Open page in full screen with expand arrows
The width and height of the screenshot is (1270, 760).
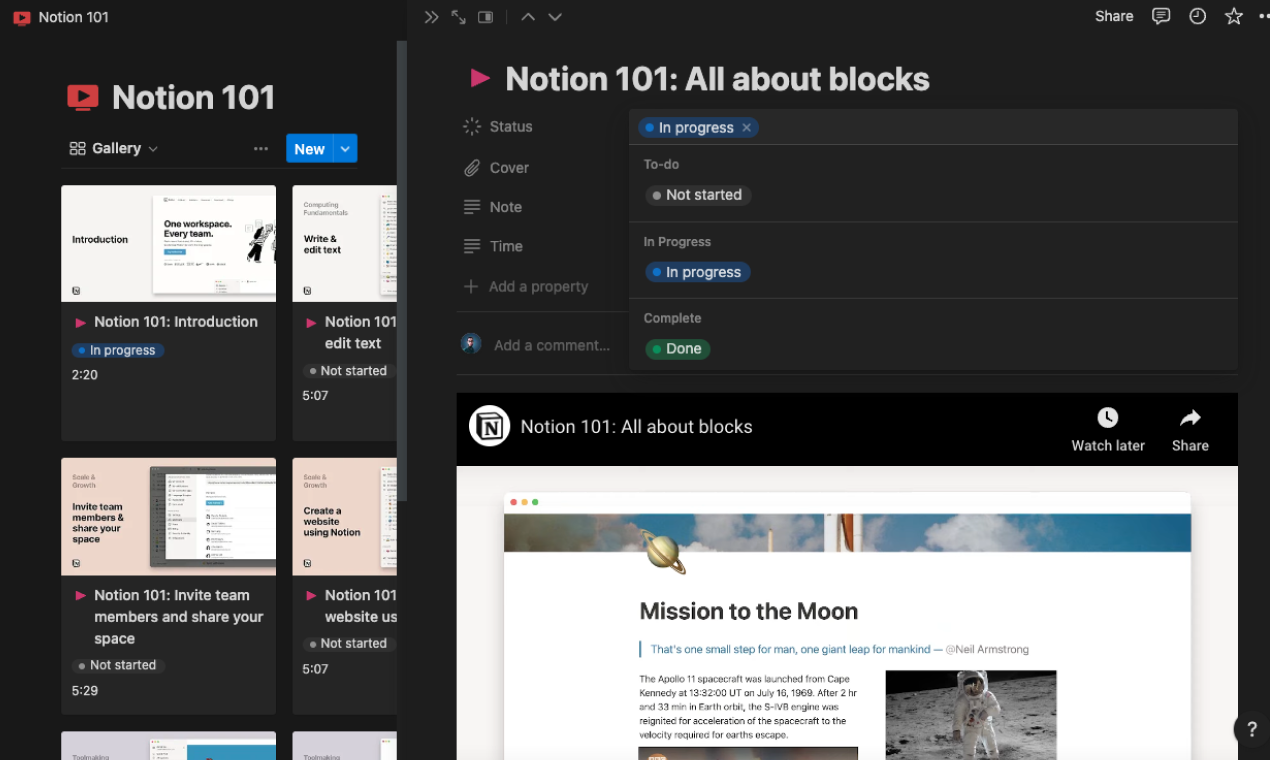[x=458, y=17]
